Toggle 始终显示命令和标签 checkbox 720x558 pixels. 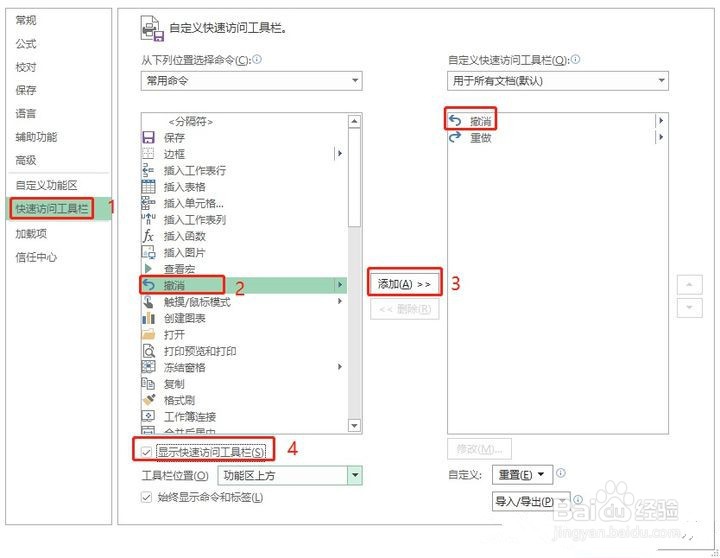[x=146, y=497]
